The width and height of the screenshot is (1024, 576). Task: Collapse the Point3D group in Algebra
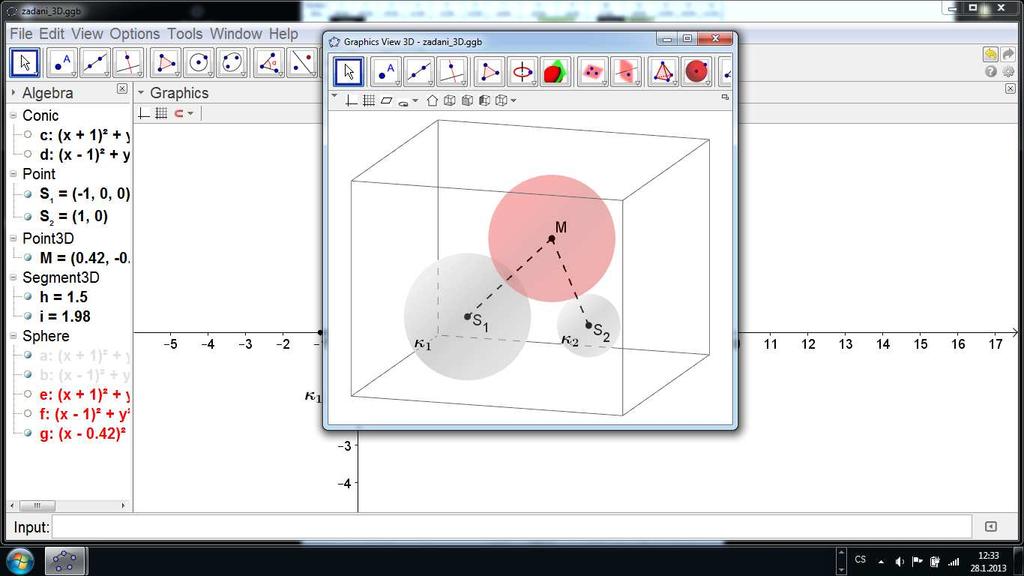pyautogui.click(x=13, y=238)
